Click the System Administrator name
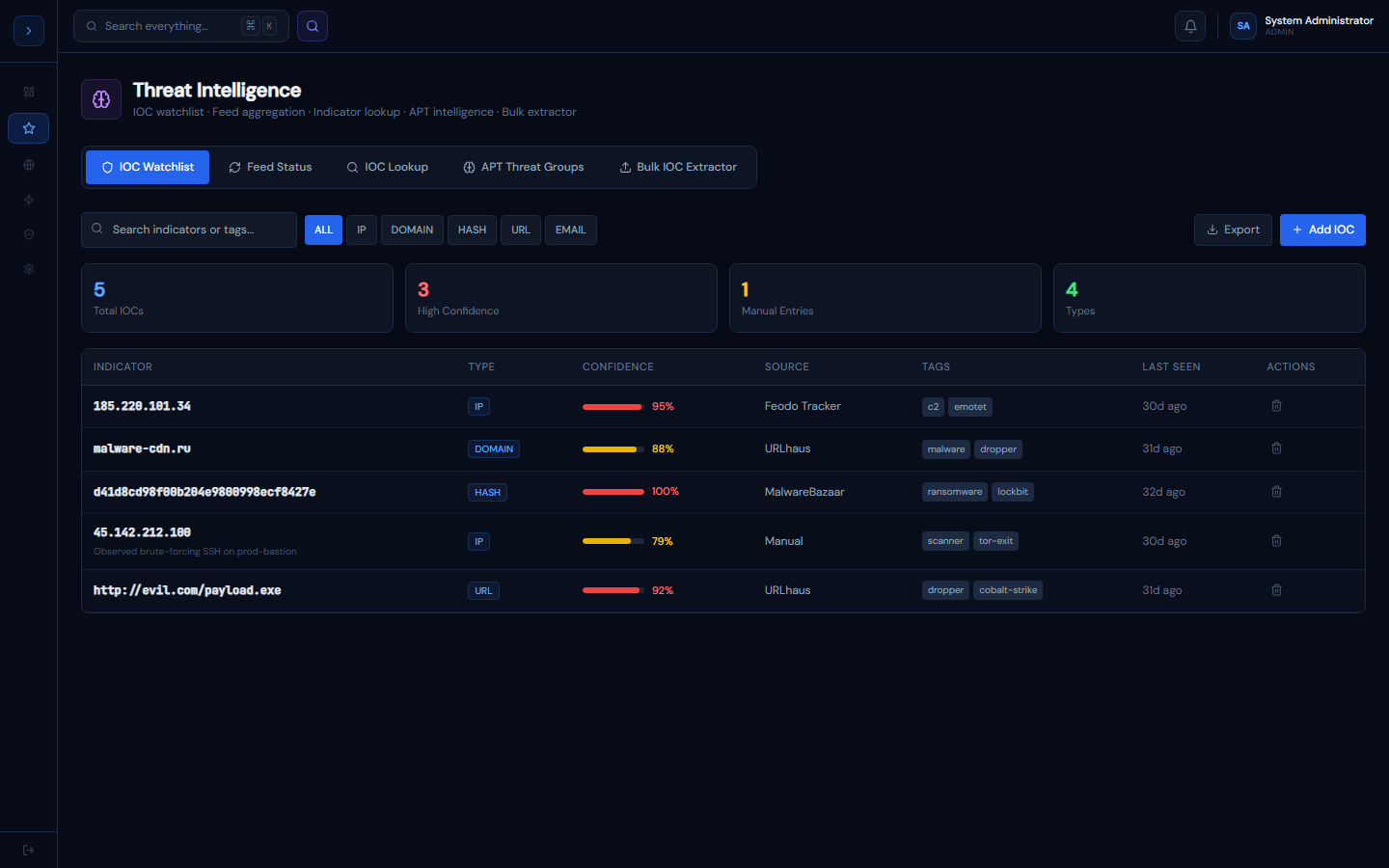Viewport: 1389px width, 868px height. (1319, 20)
